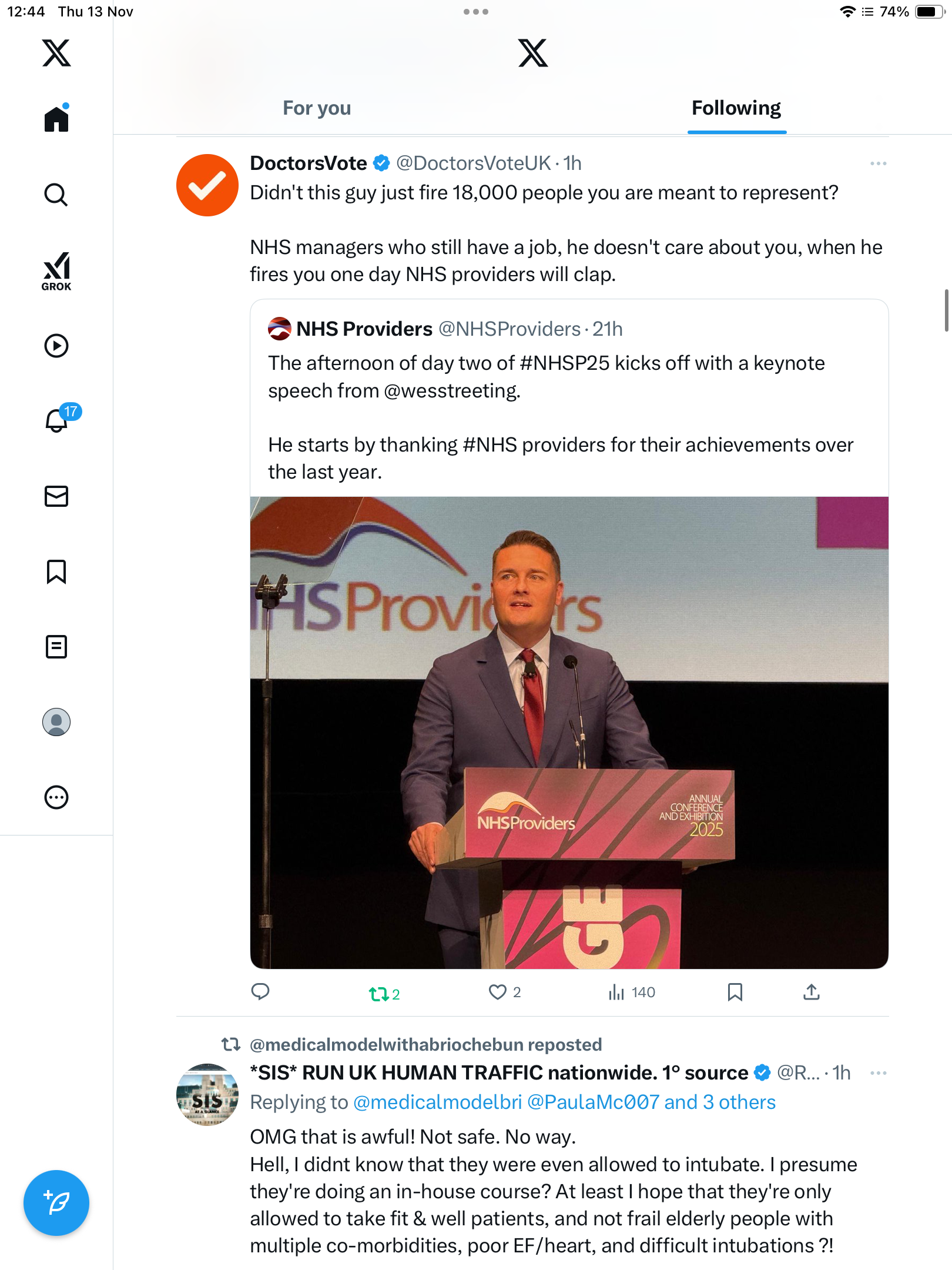
Task: Select the Following tab
Action: (x=736, y=108)
